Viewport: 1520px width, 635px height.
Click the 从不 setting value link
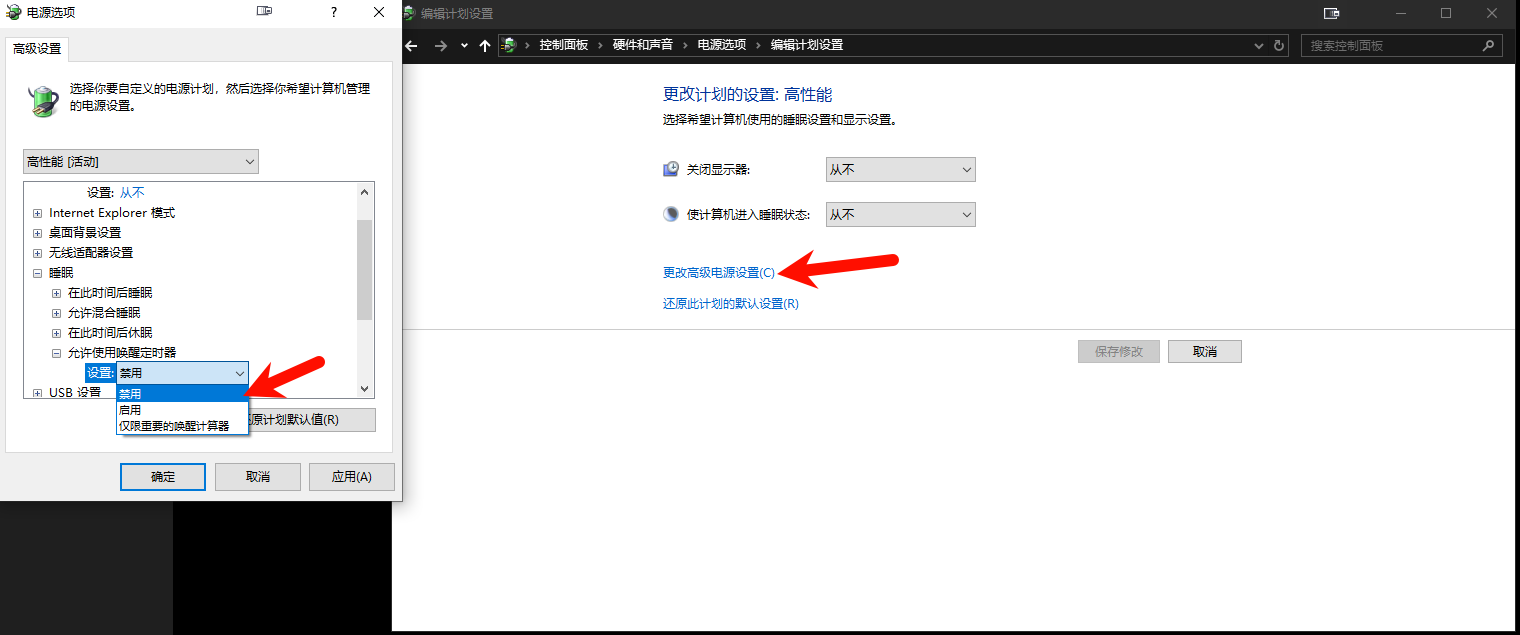(x=132, y=192)
